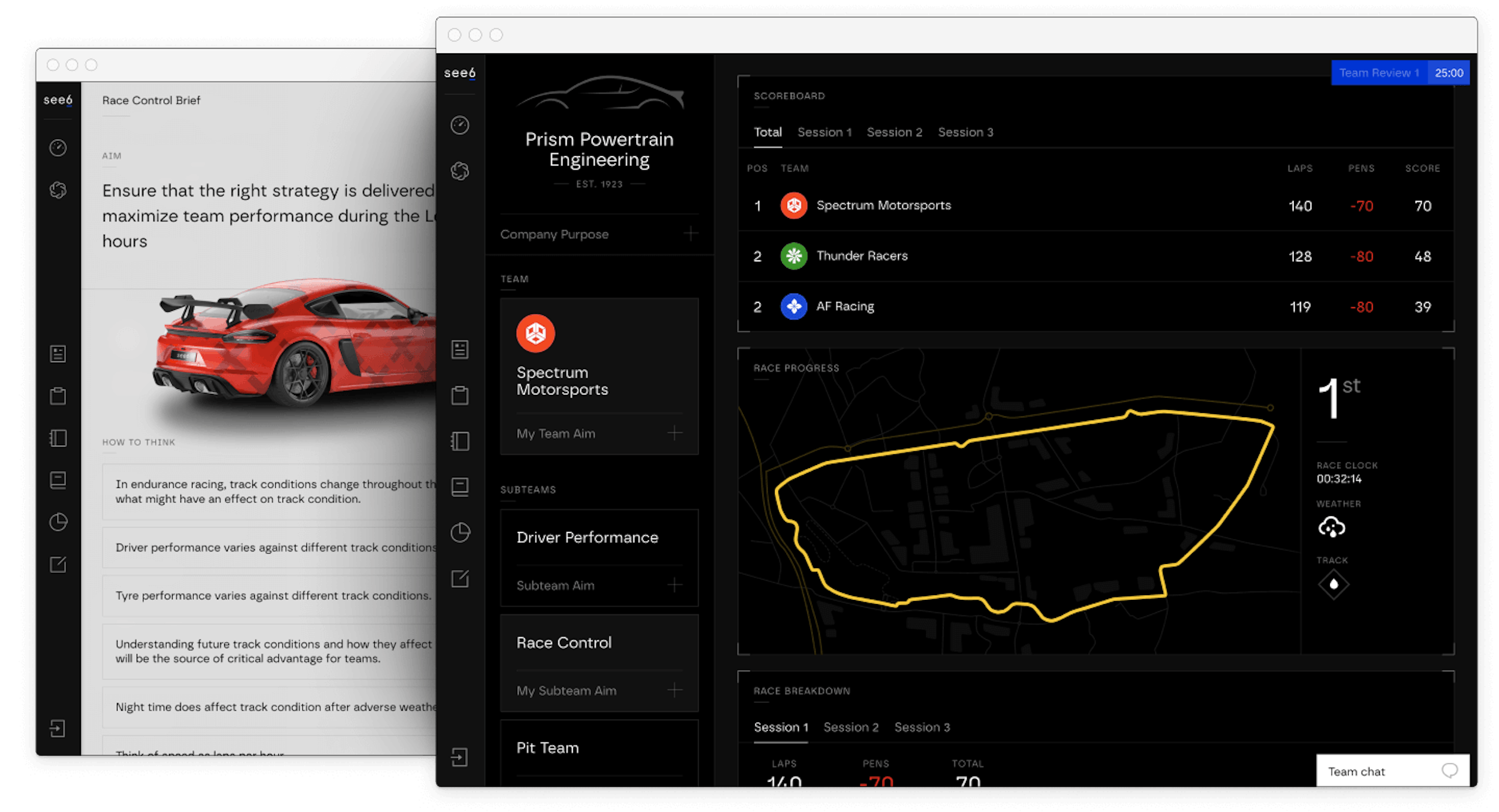This screenshot has height=812, width=1499.
Task: Expand My Team Aim plus button
Action: point(675,433)
